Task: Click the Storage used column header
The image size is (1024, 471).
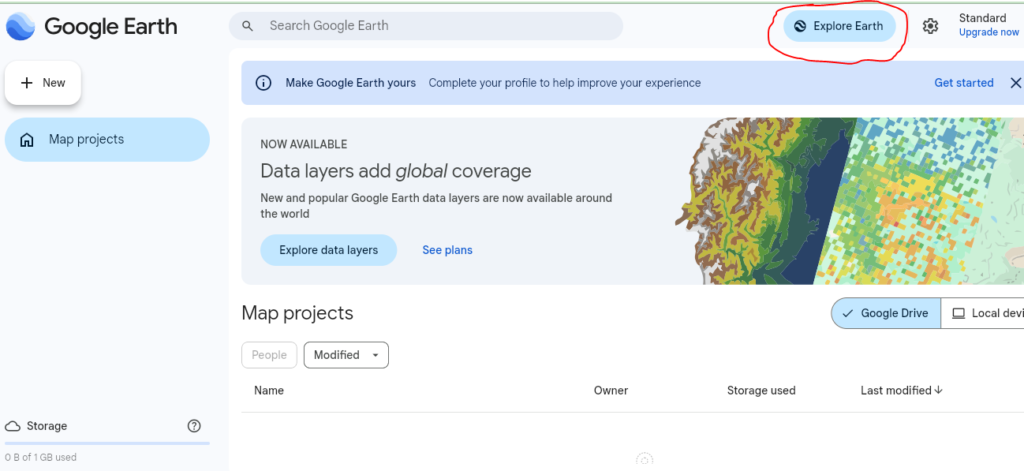Action: [x=761, y=391]
